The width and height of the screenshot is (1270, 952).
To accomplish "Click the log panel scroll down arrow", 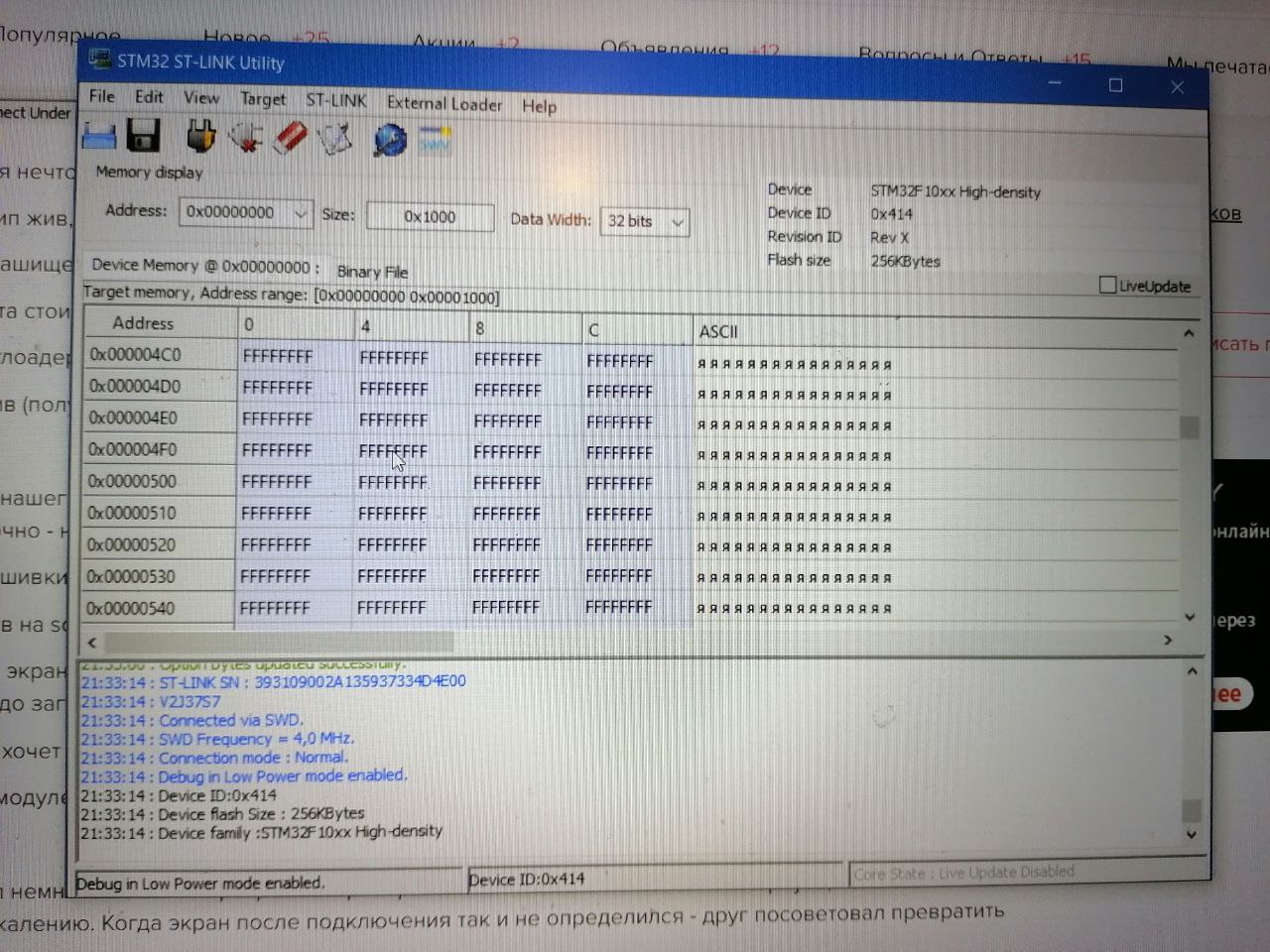I will [x=1192, y=834].
